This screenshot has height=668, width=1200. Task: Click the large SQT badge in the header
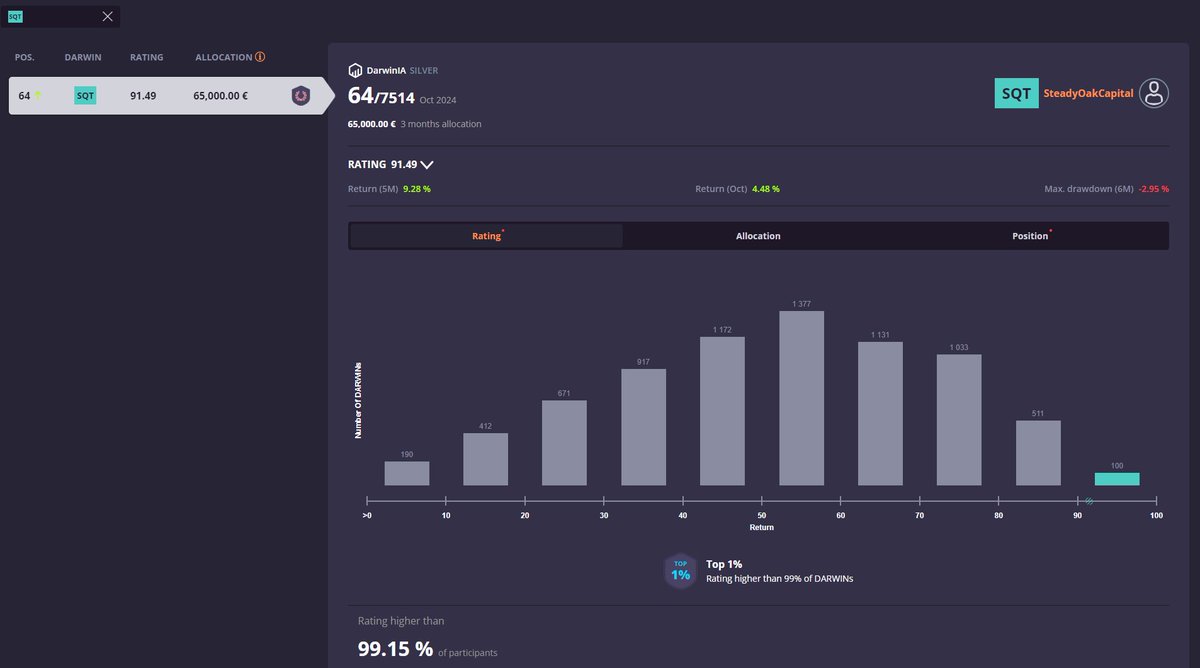pos(1016,93)
